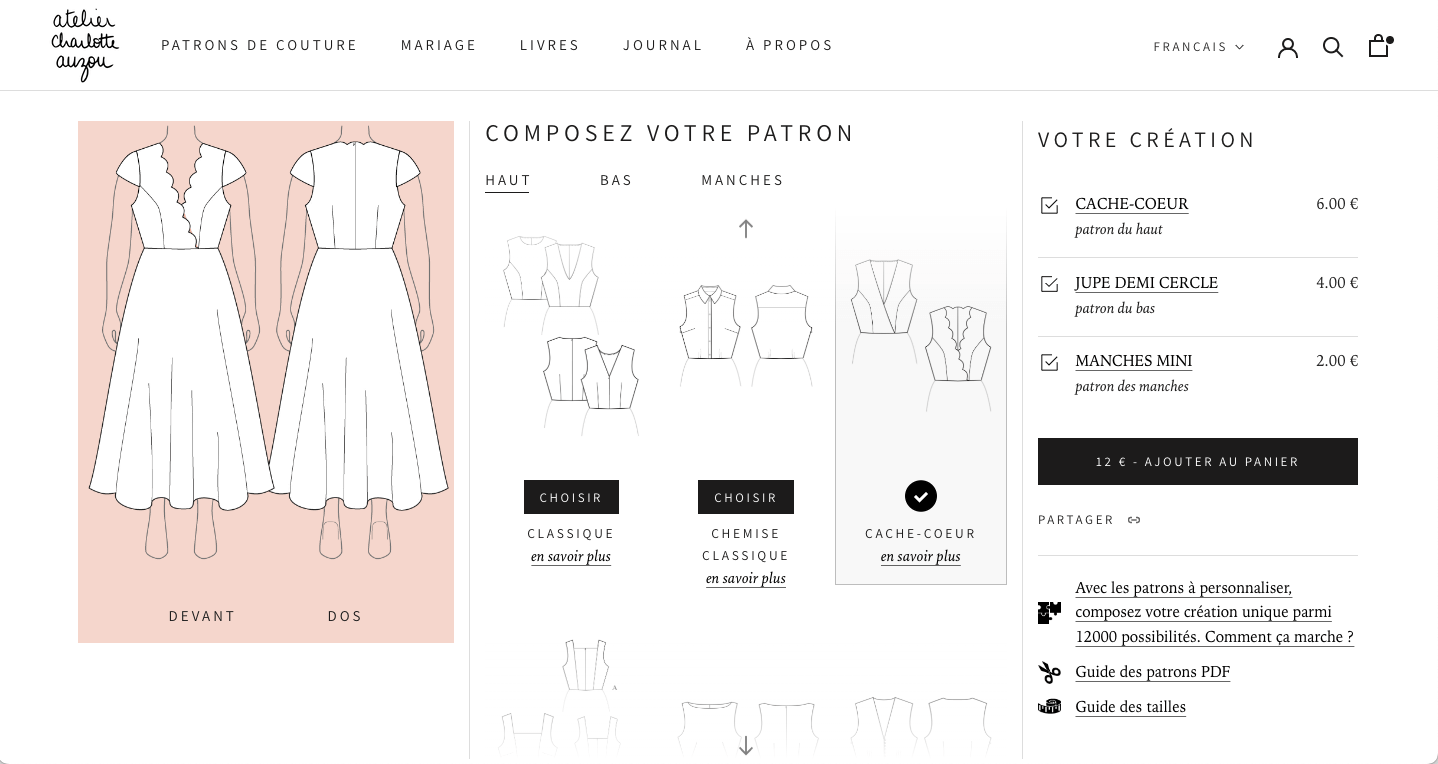Click the search magnifier icon
This screenshot has height=764, width=1438.
[x=1333, y=47]
